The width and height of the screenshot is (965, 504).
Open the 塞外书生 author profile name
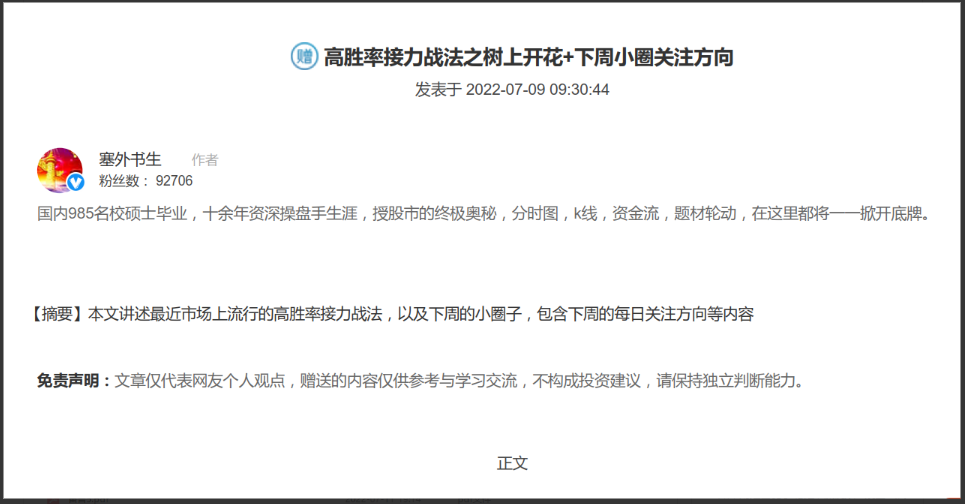tap(130, 160)
